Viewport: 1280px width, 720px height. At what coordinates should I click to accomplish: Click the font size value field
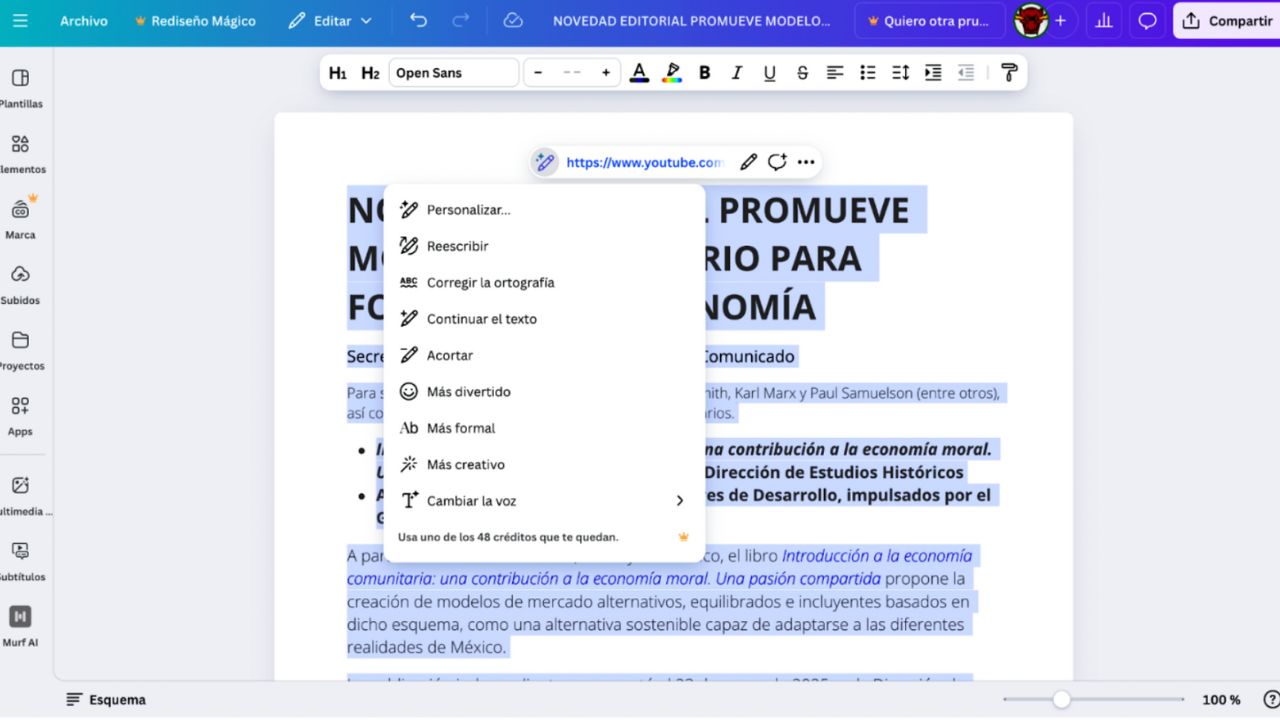pos(572,73)
